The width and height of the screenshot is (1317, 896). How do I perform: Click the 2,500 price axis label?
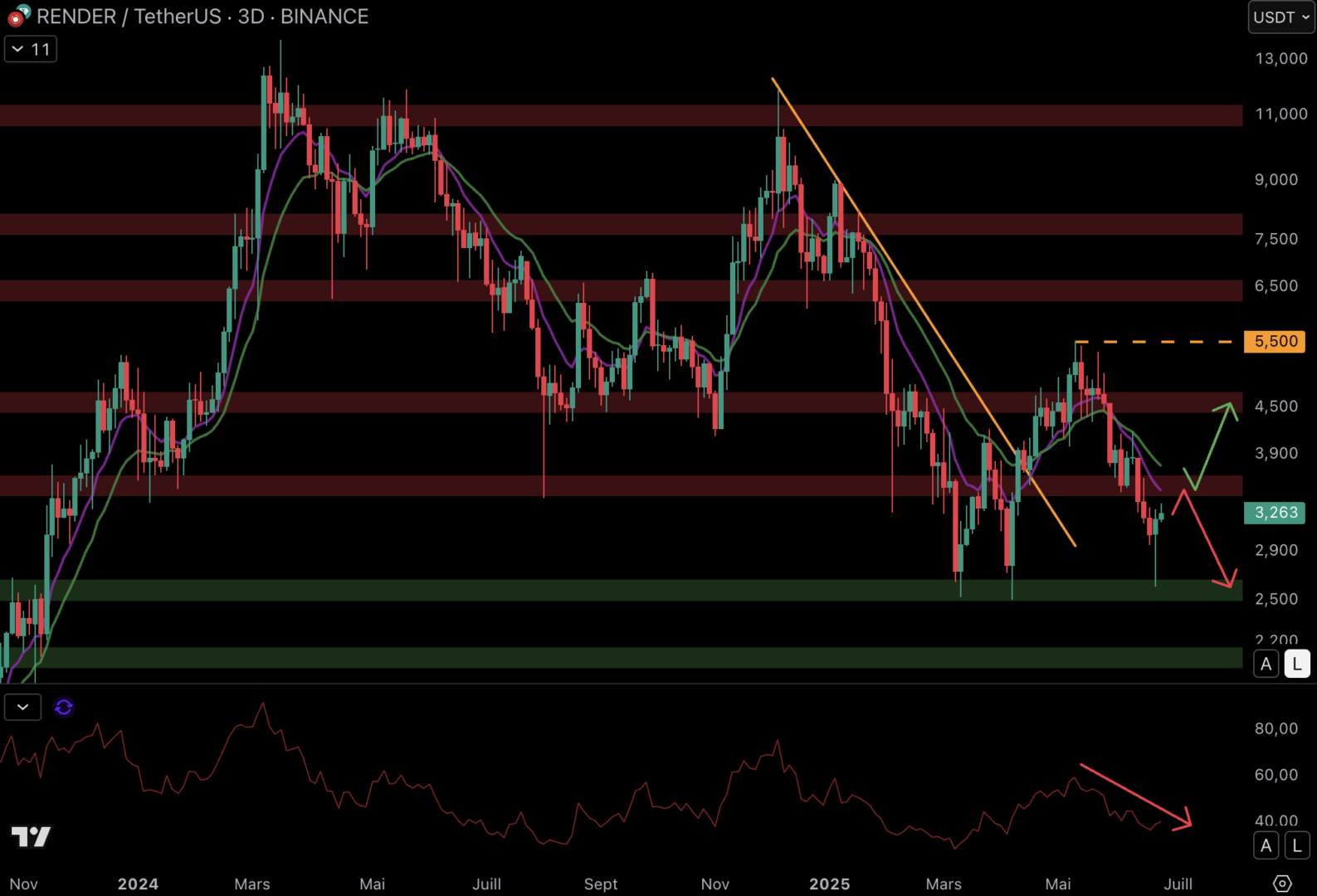(1276, 599)
